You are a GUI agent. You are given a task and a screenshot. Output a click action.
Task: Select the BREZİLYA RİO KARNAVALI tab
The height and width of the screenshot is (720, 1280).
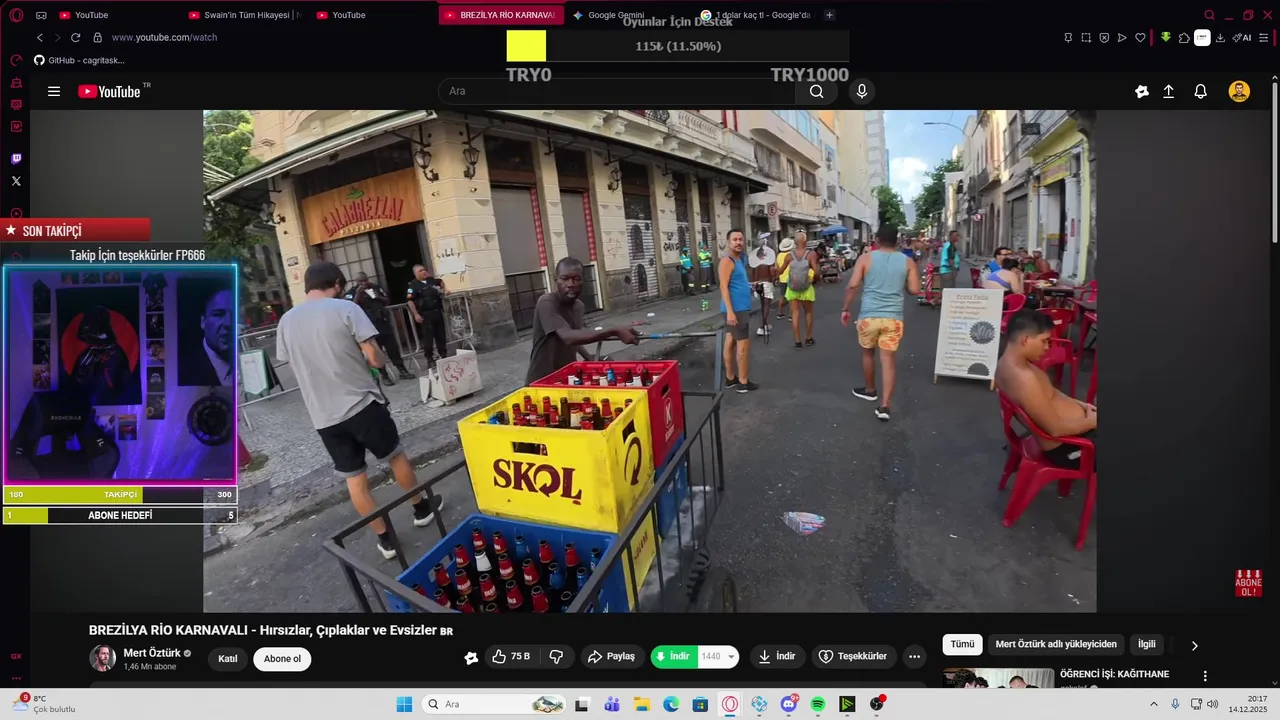[x=500, y=15]
